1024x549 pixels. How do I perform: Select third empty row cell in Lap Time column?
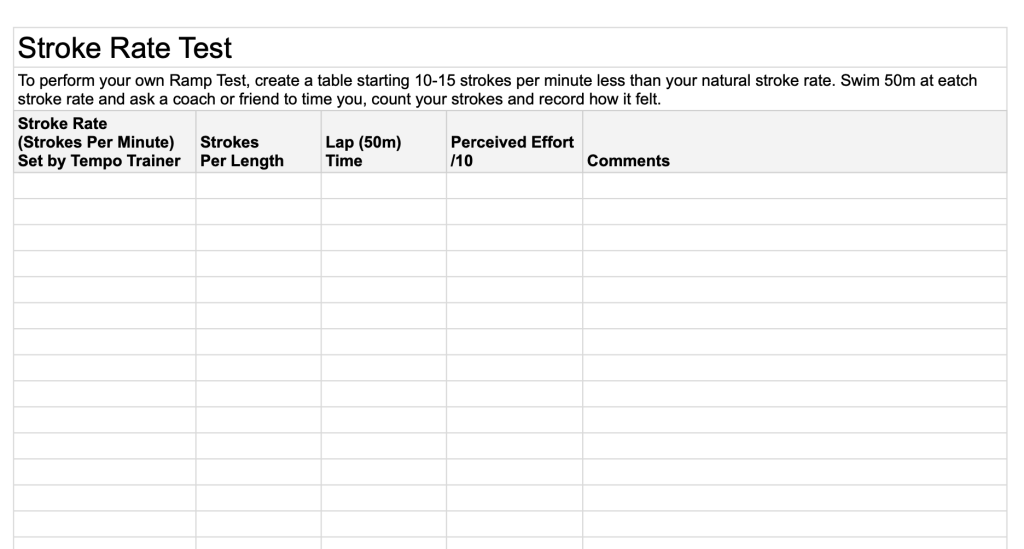tap(383, 238)
